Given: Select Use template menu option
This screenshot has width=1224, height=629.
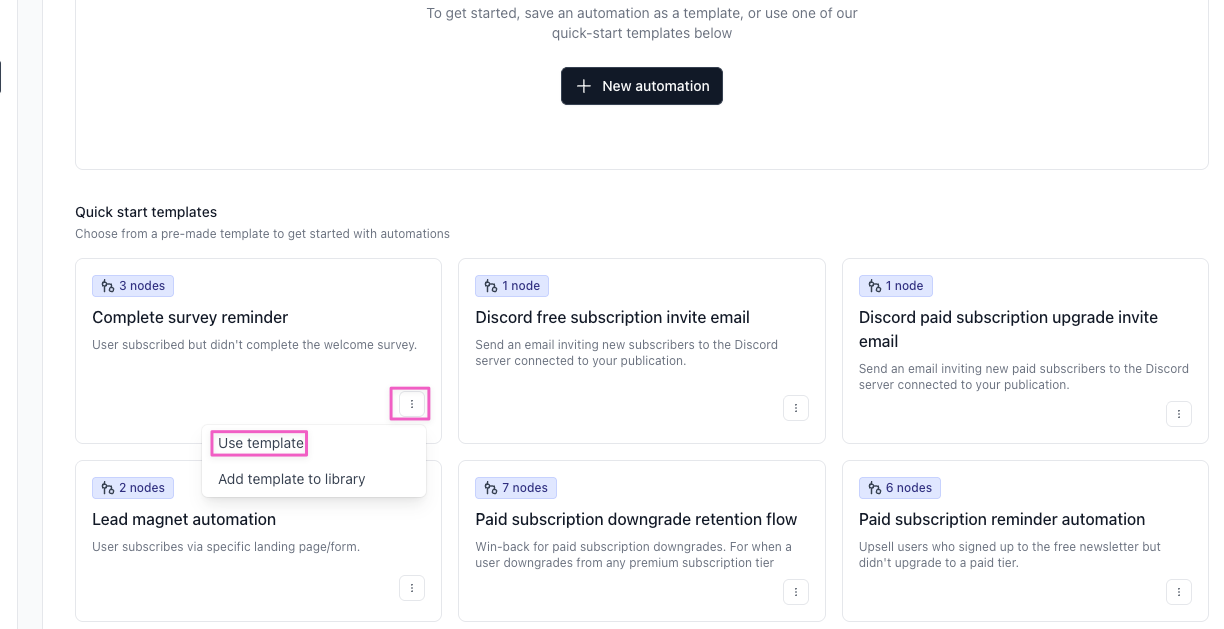Looking at the screenshot, I should click(x=261, y=443).
